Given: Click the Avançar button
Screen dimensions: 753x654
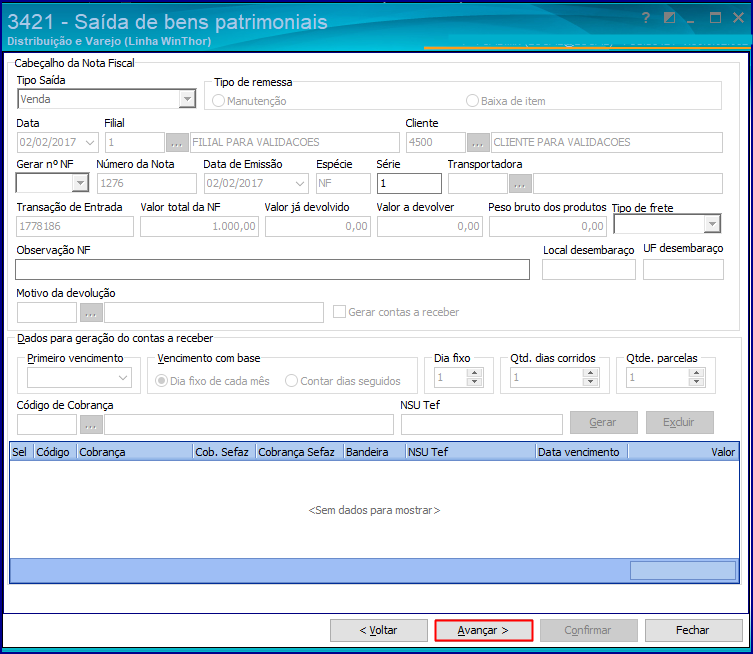Looking at the screenshot, I should tap(484, 630).
